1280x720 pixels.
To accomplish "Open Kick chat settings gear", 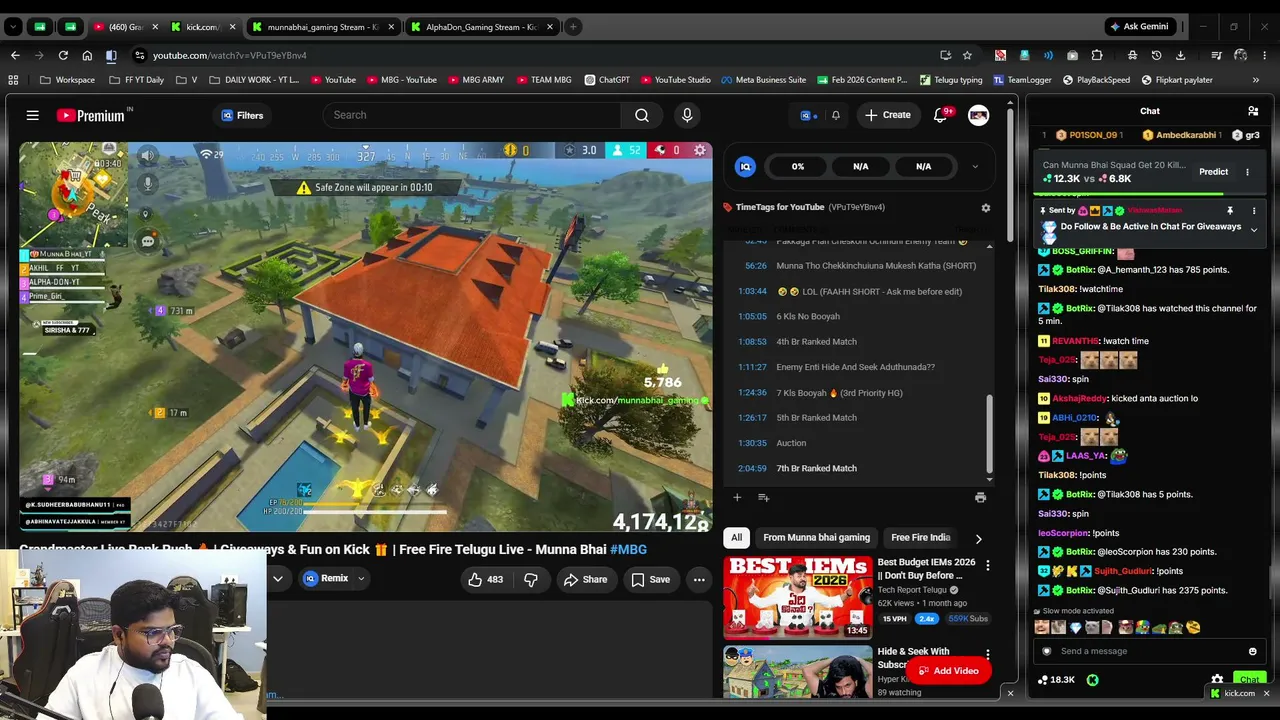I will click(x=1217, y=680).
